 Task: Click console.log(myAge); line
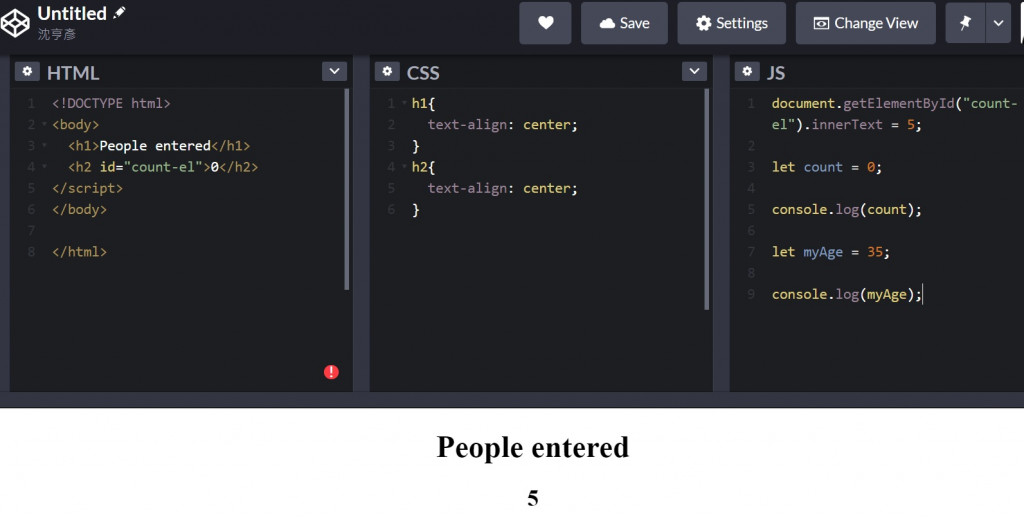click(846, 294)
